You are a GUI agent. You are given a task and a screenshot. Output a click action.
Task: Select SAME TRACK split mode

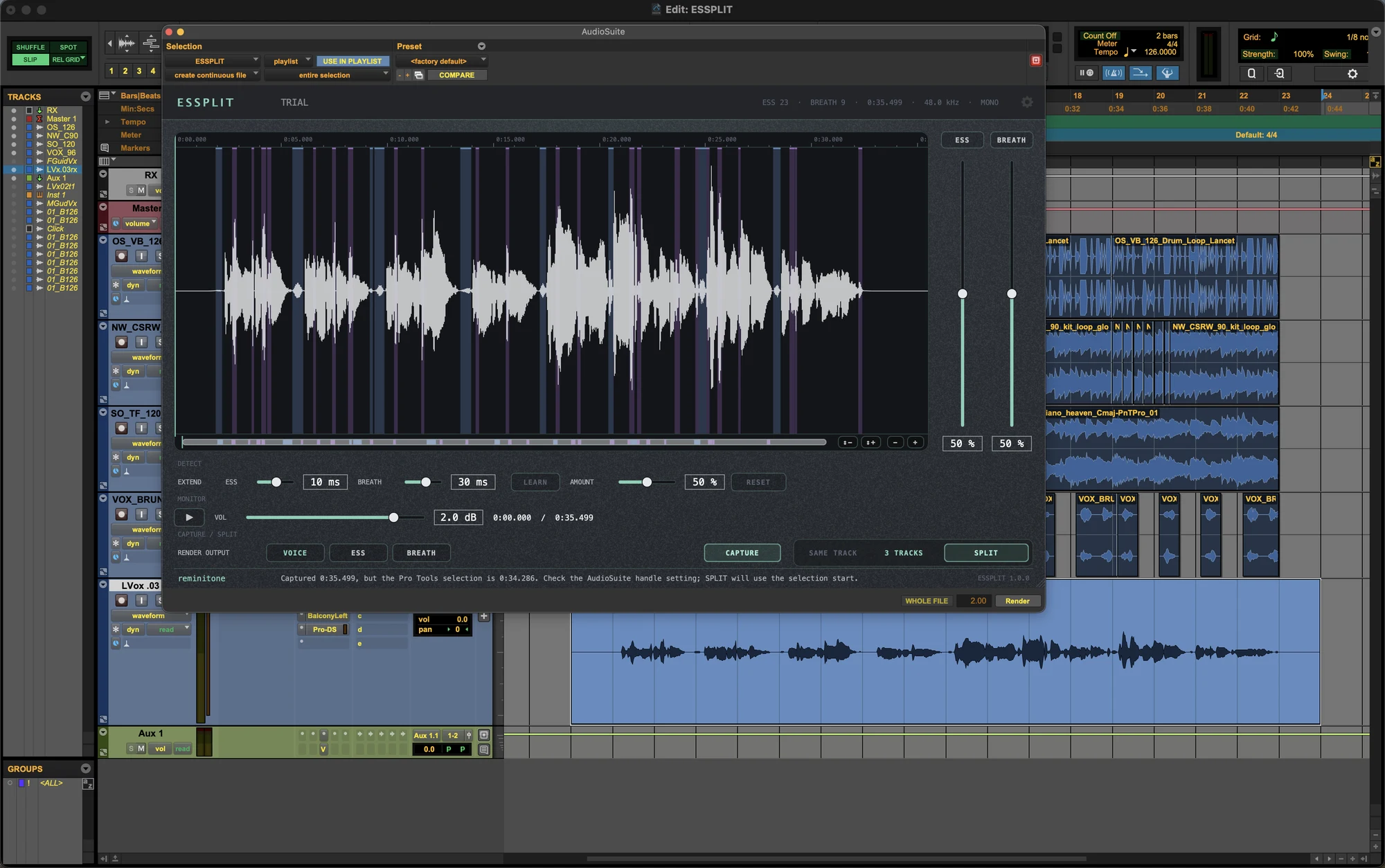tap(833, 553)
